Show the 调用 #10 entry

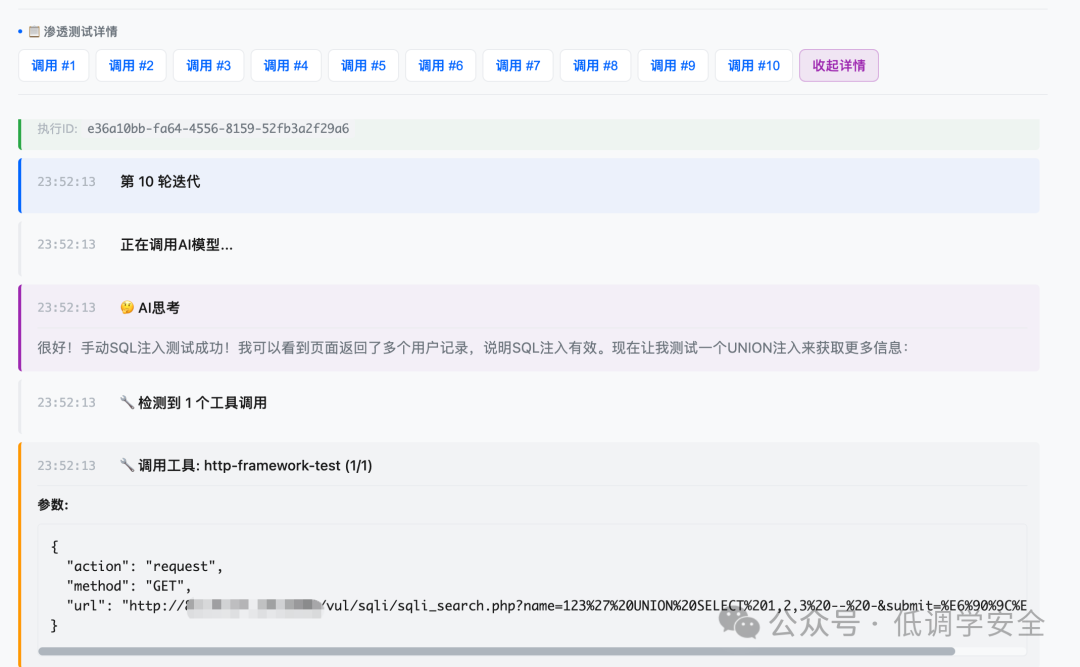(754, 65)
